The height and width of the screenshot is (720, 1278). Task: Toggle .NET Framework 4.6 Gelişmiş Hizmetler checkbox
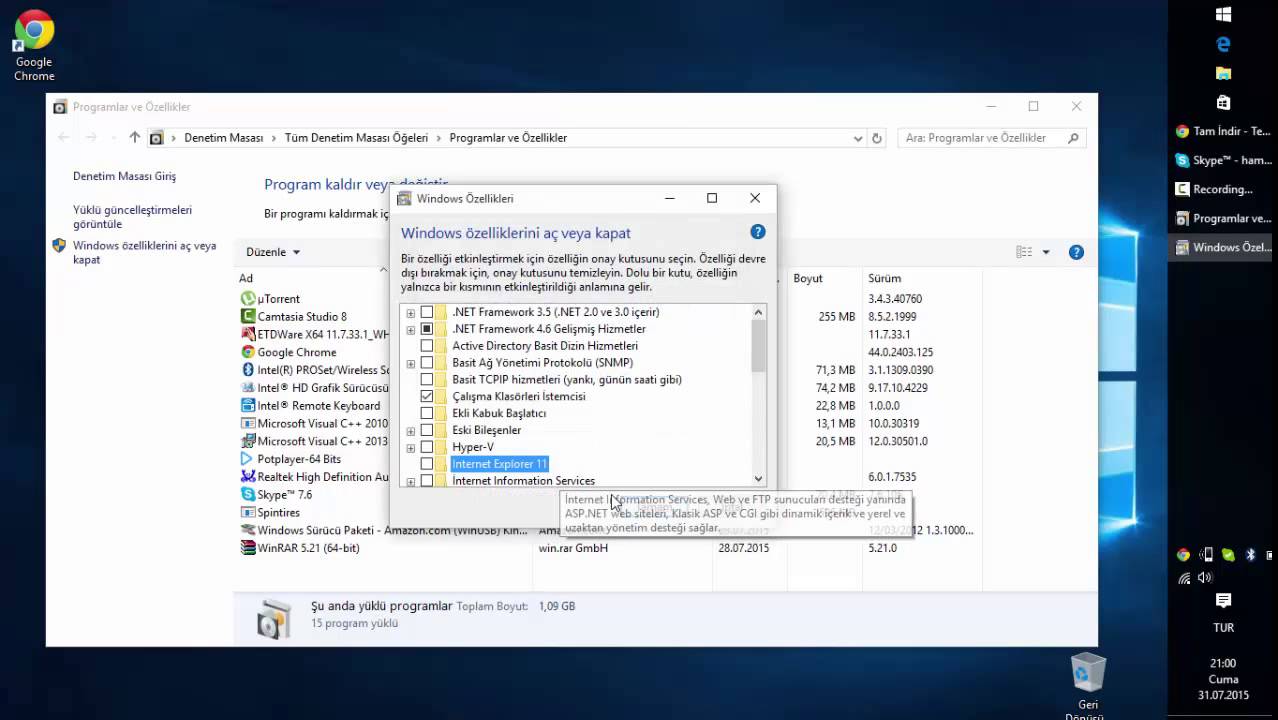pyautogui.click(x=427, y=329)
